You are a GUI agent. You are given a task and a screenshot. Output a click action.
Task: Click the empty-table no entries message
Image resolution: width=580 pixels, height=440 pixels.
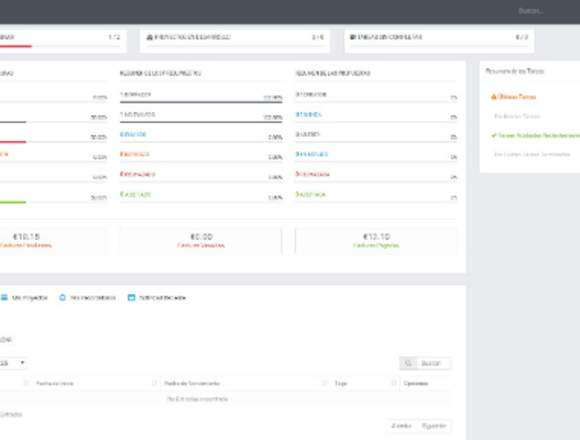[x=197, y=399]
